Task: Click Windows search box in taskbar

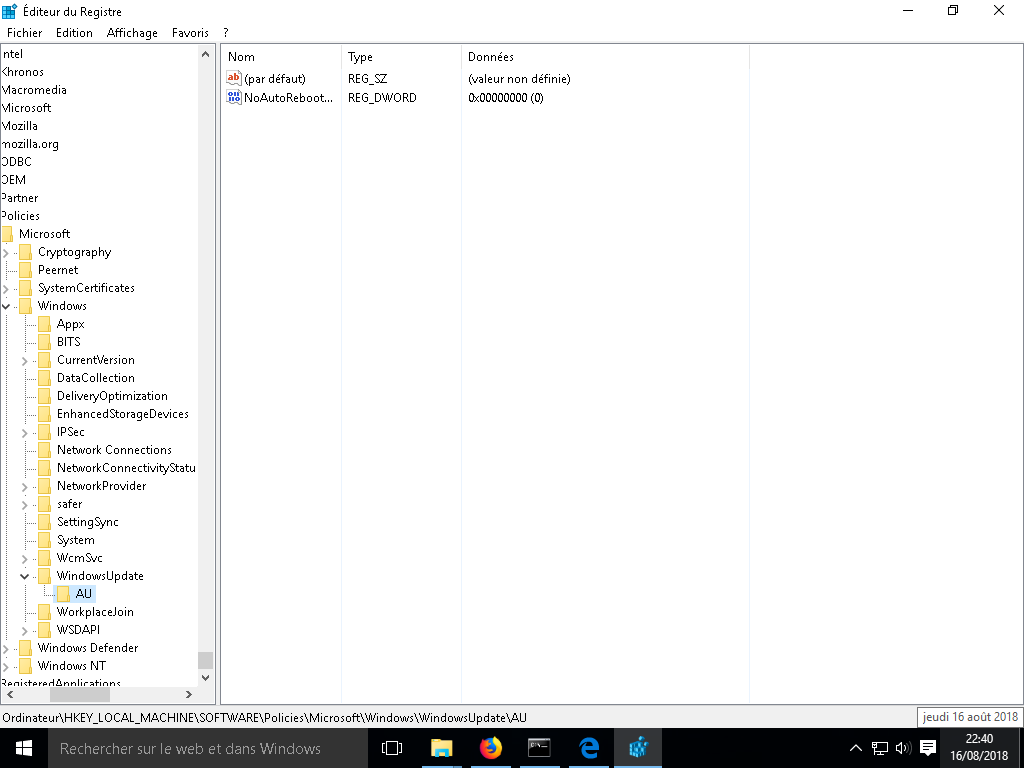Action: tap(208, 748)
